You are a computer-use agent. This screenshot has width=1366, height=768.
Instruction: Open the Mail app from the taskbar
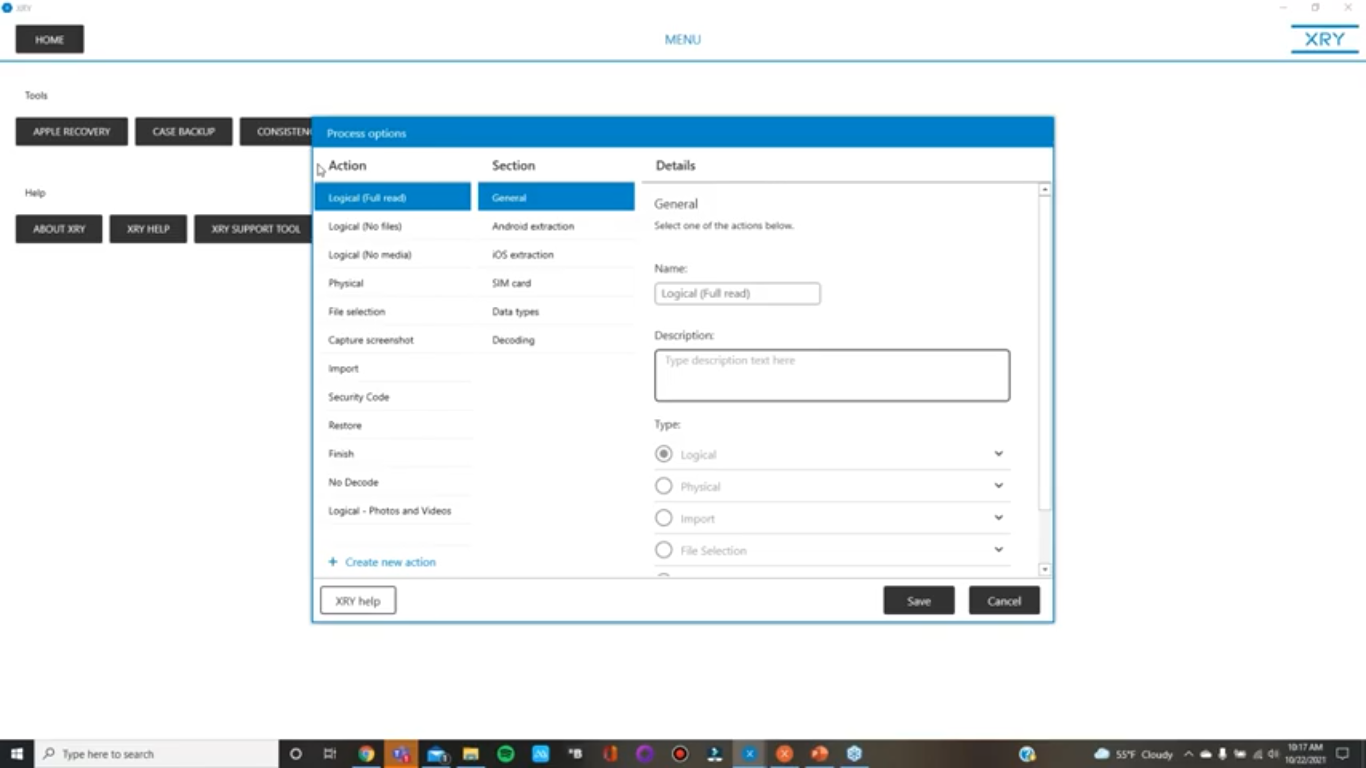(435, 753)
